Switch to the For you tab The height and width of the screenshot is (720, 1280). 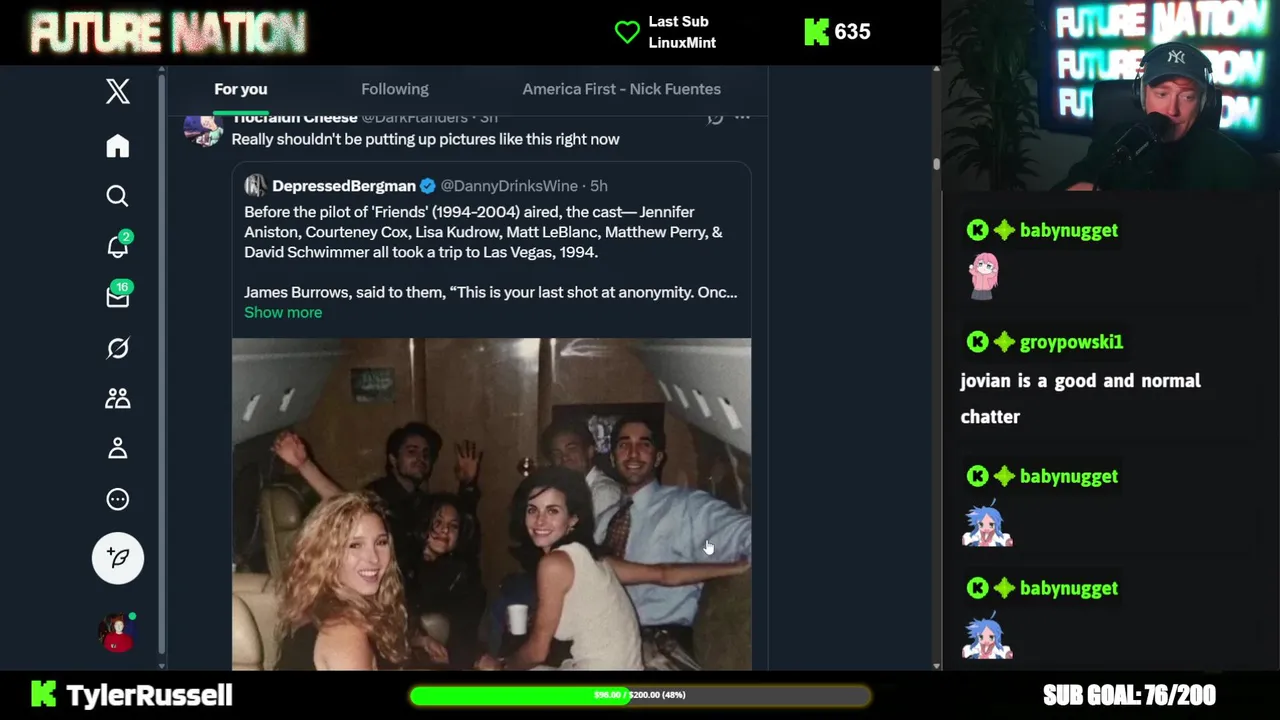tap(240, 89)
